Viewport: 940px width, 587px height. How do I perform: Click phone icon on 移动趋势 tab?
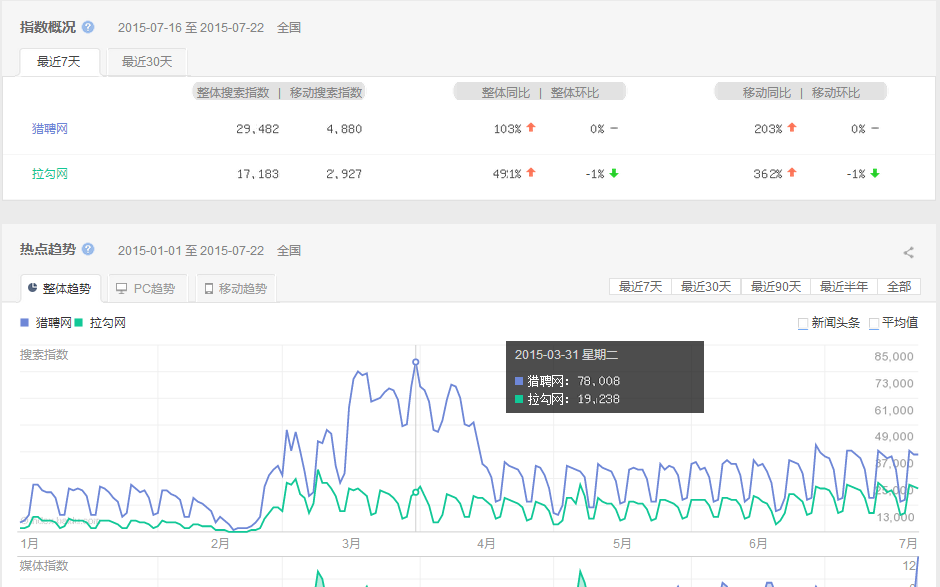pyautogui.click(x=209, y=288)
